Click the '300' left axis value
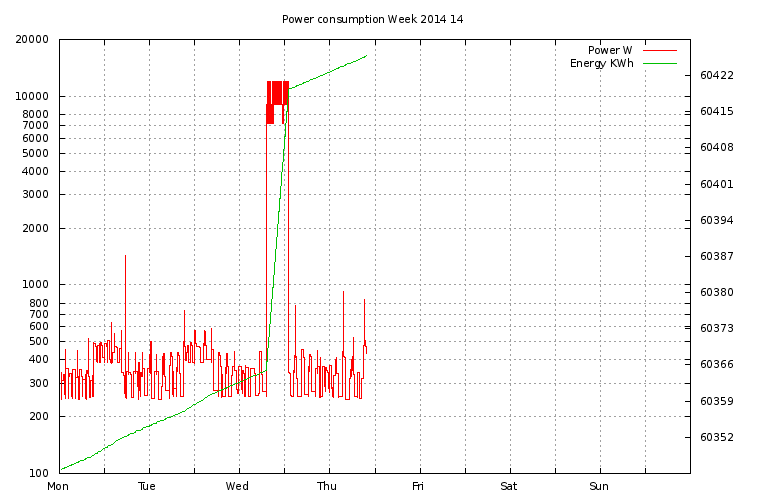Screen dimensions: 768x500 tap(39, 383)
